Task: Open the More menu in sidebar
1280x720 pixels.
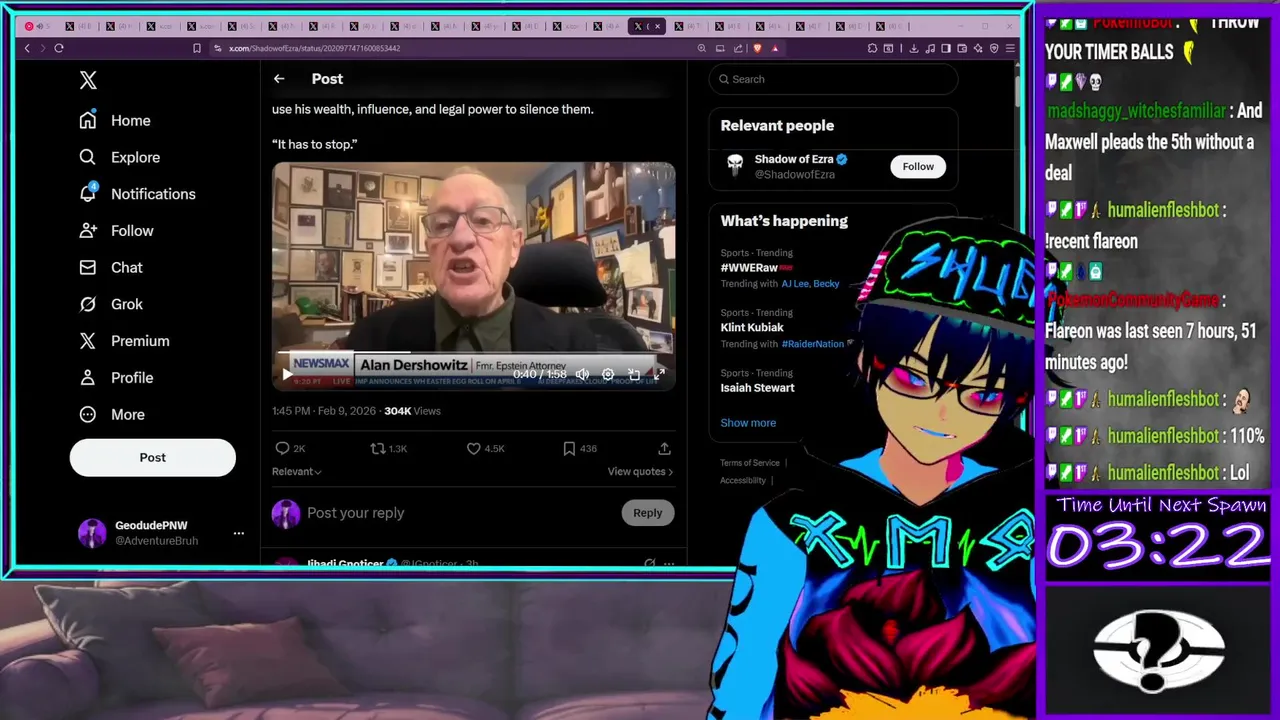Action: coord(113,414)
